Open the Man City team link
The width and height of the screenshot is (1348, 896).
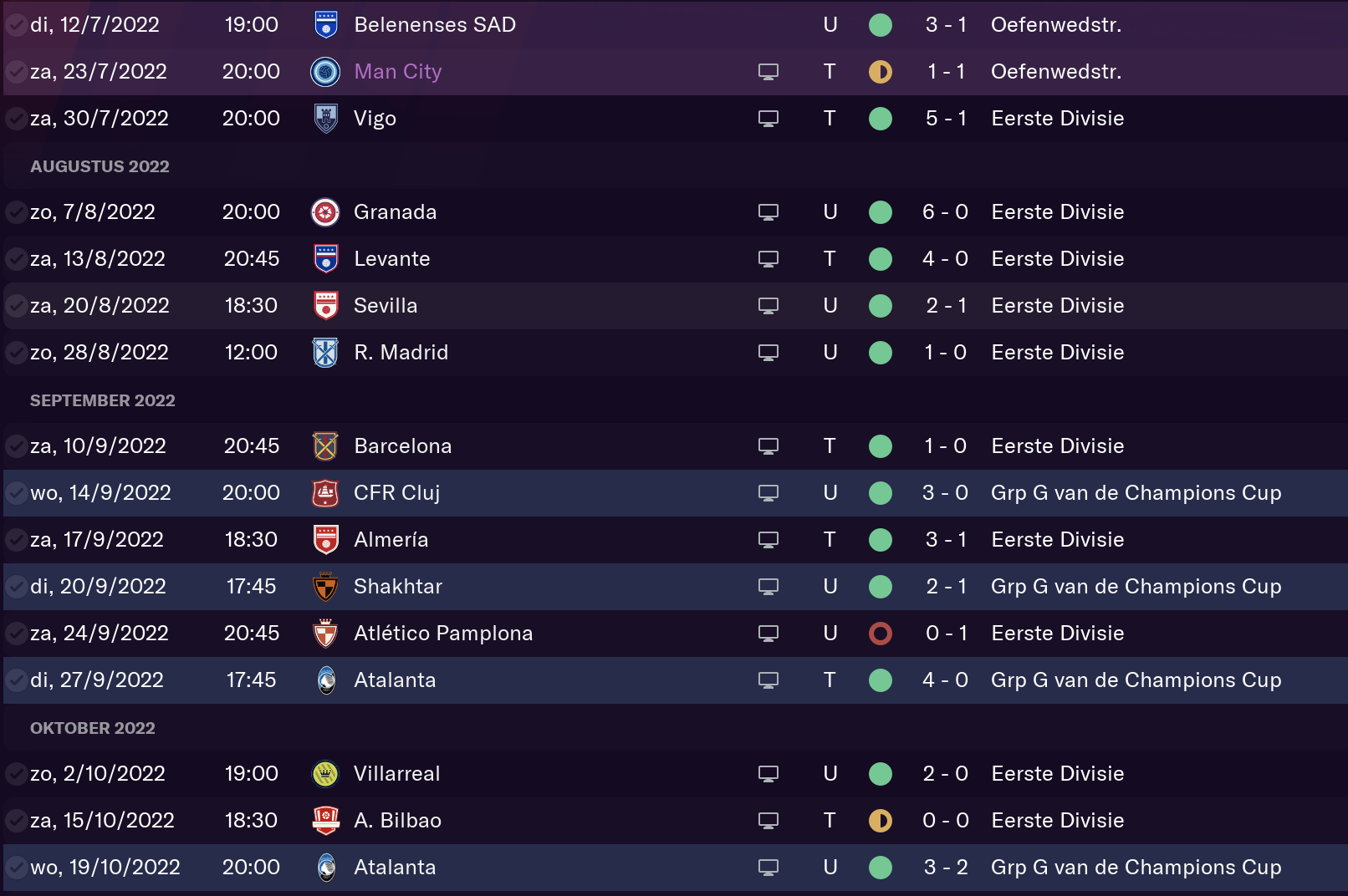pyautogui.click(x=397, y=72)
